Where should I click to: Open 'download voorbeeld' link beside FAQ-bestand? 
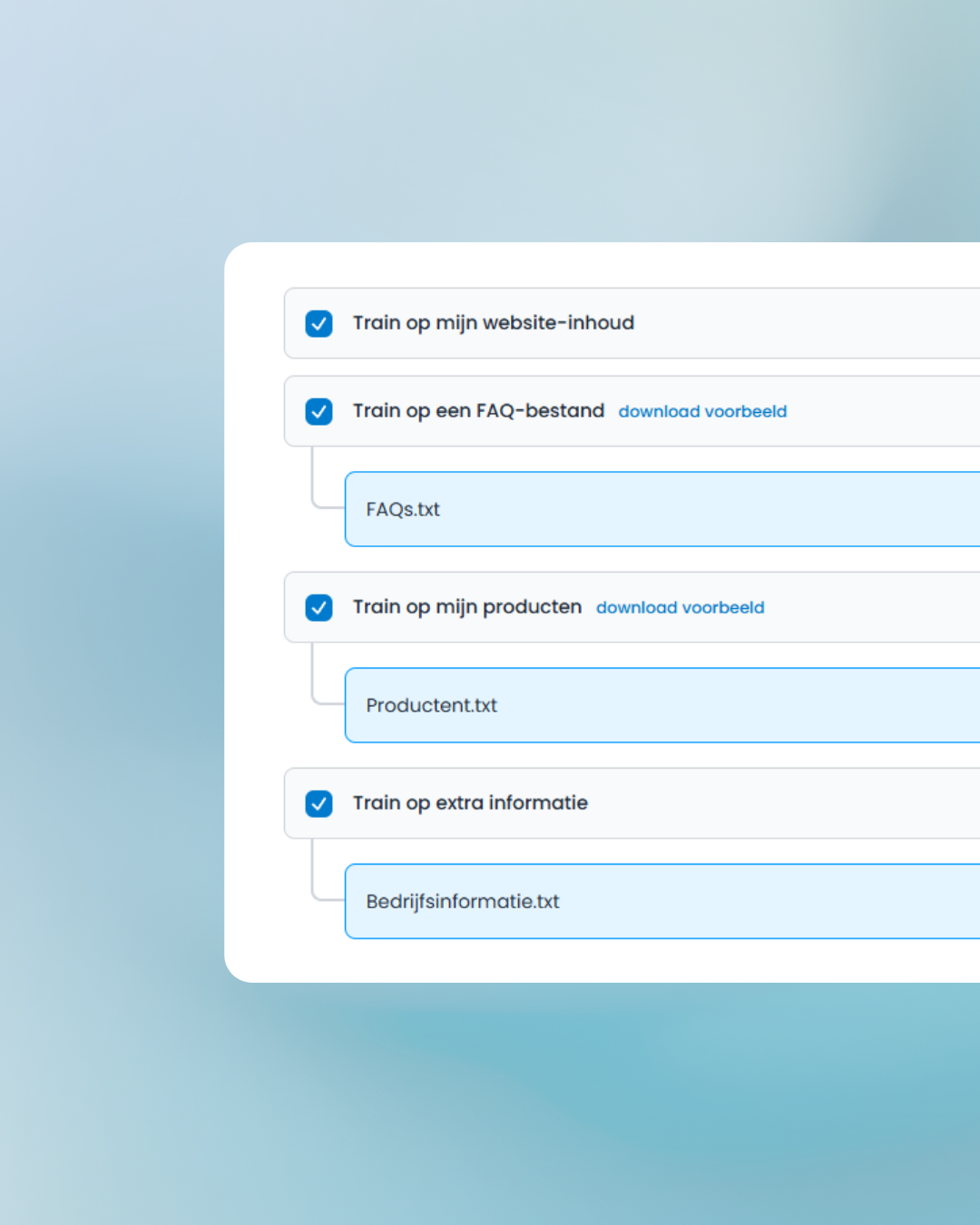pyautogui.click(x=702, y=412)
